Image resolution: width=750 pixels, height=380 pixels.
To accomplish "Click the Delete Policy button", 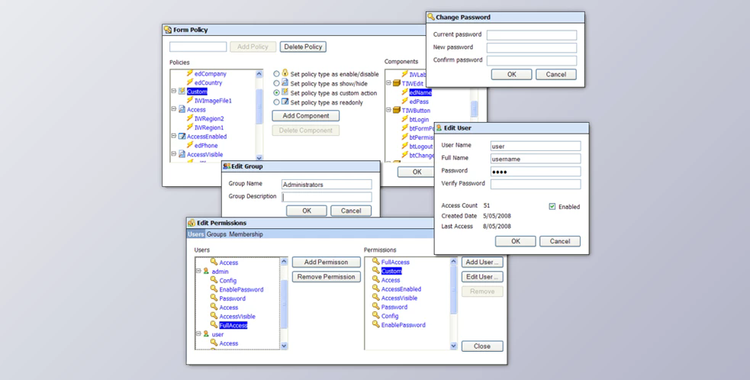I will [303, 47].
